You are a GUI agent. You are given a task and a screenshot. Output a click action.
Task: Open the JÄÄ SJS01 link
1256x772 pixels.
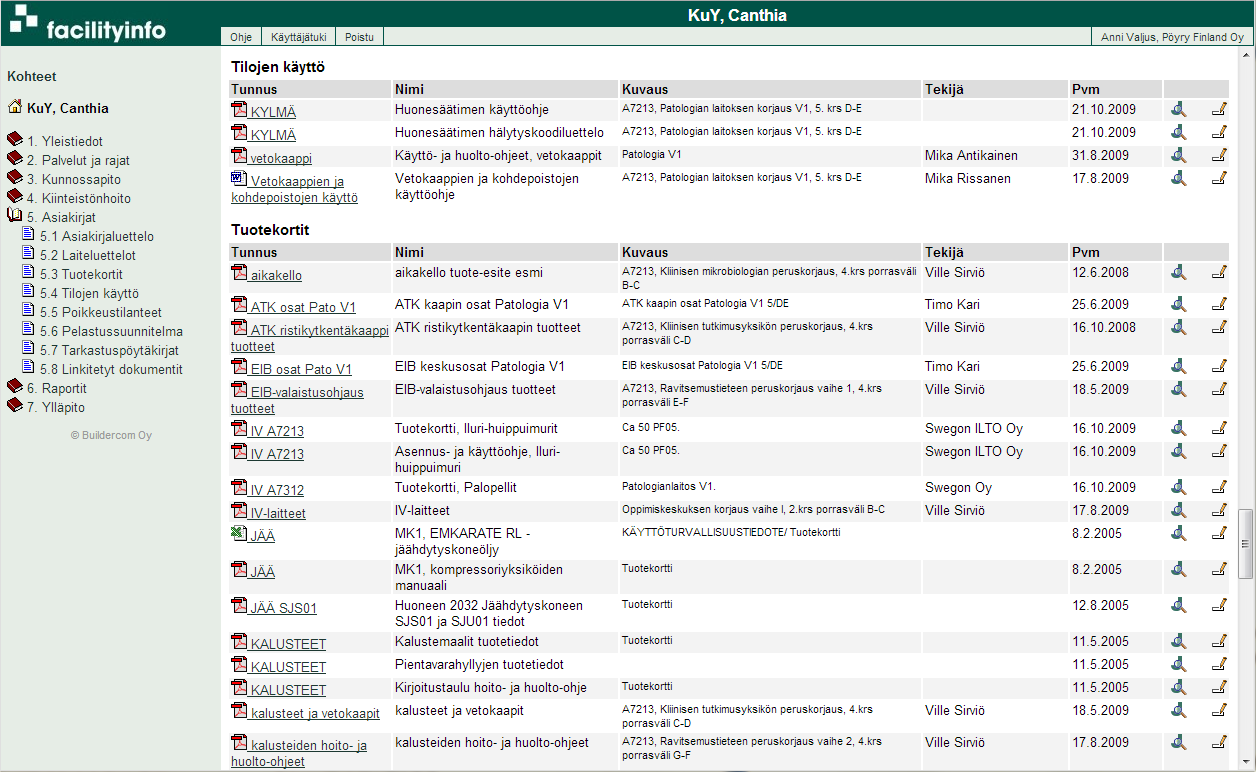(283, 608)
